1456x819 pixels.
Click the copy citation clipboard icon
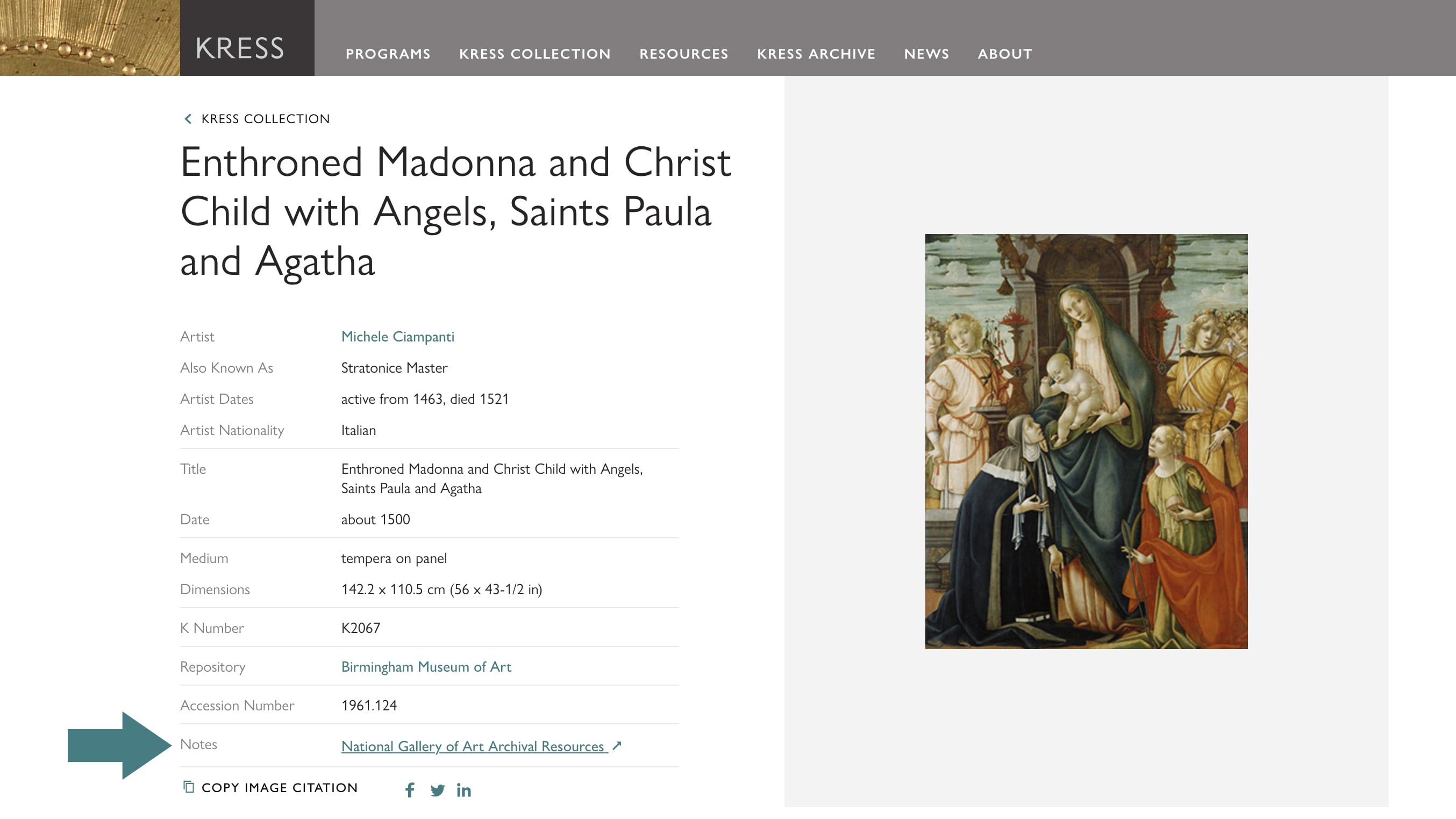(x=189, y=787)
